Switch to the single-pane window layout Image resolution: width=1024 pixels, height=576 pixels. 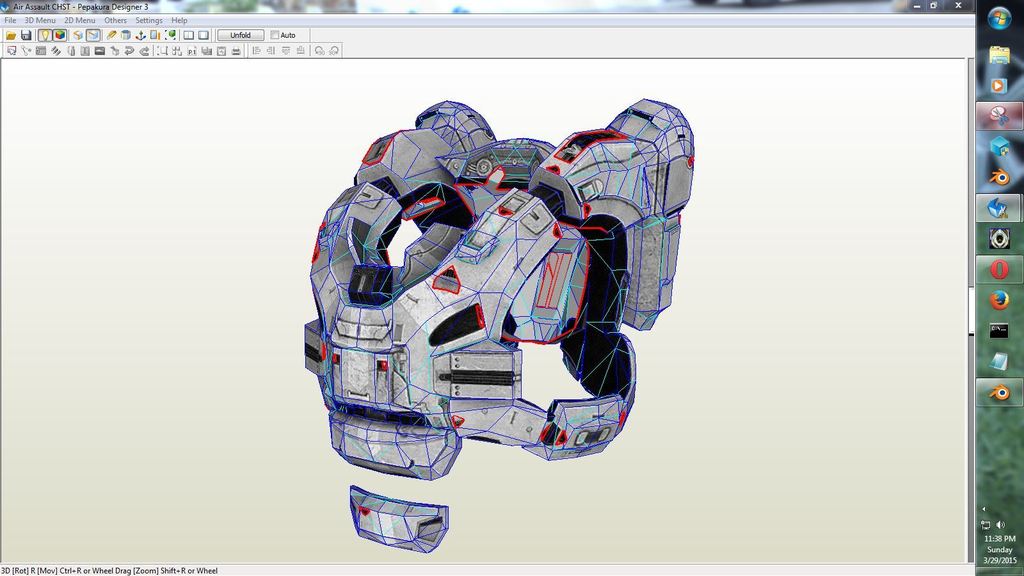point(204,35)
